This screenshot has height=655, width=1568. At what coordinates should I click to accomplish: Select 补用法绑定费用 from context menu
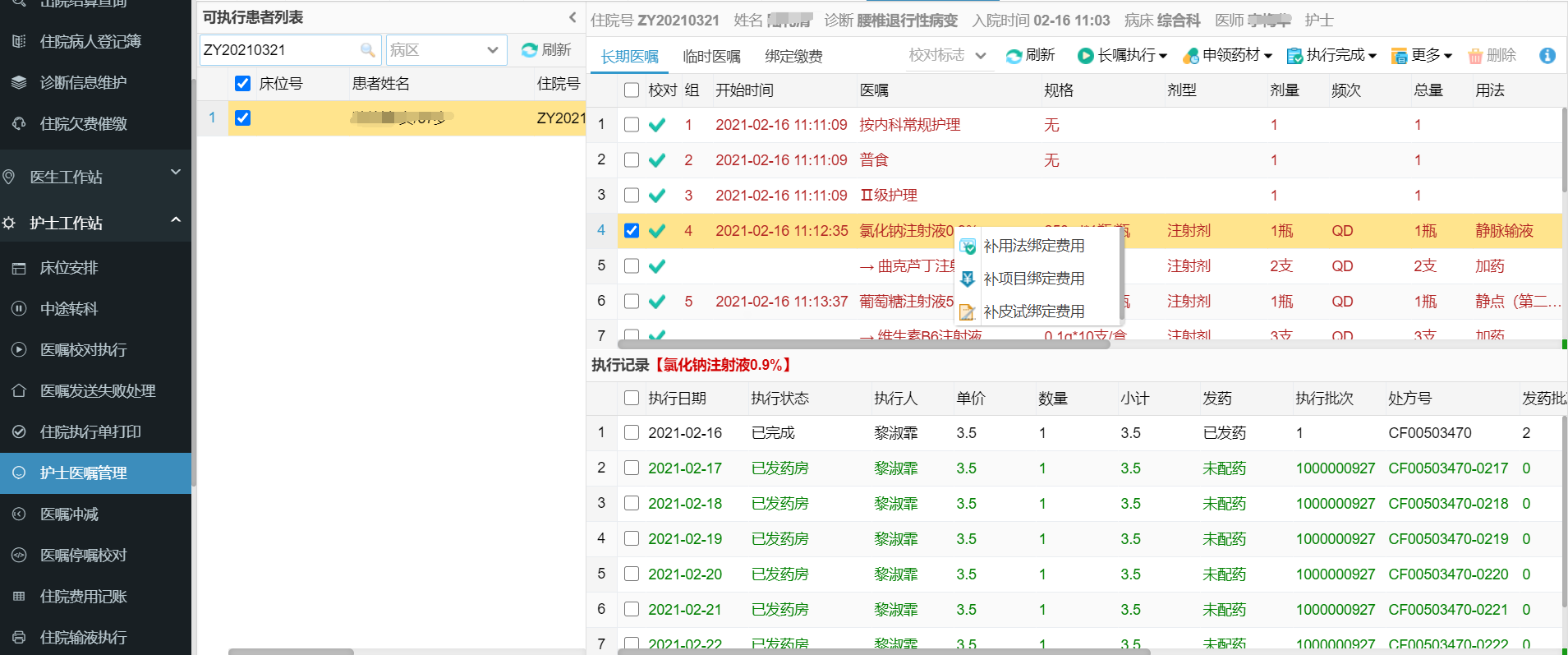1034,247
